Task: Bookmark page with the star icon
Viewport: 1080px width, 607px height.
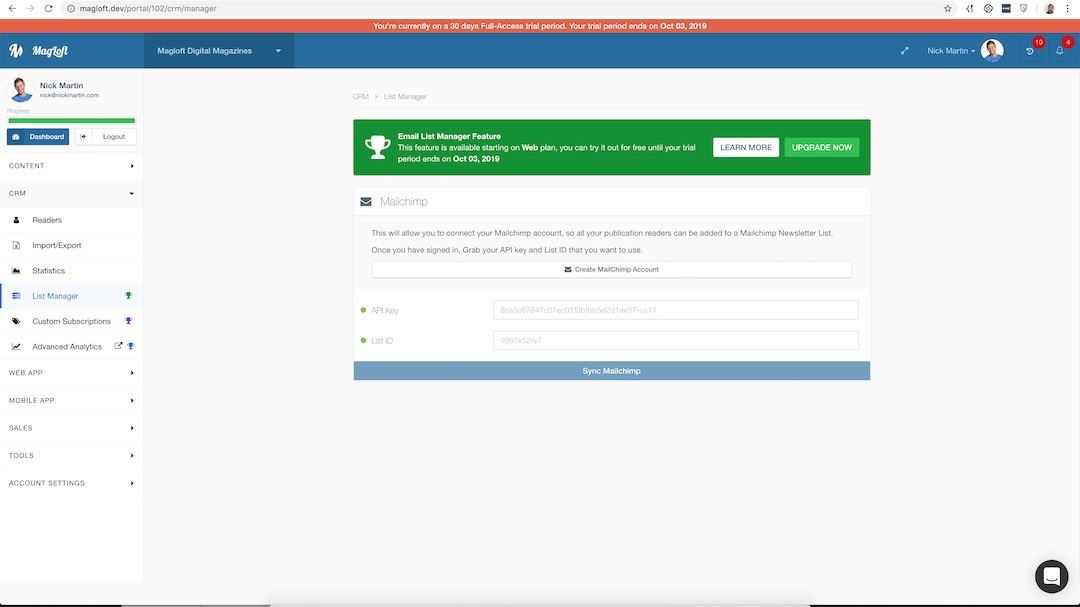Action: pyautogui.click(x=948, y=8)
